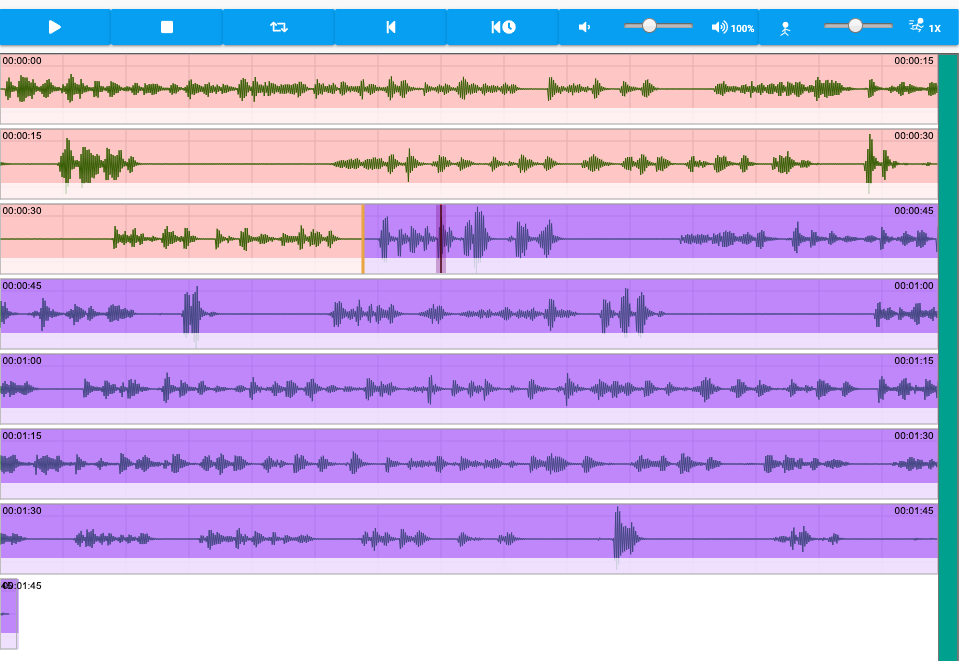Image resolution: width=959 pixels, height=661 pixels.
Task: Start audio playback with the Play button
Action: 55,27
